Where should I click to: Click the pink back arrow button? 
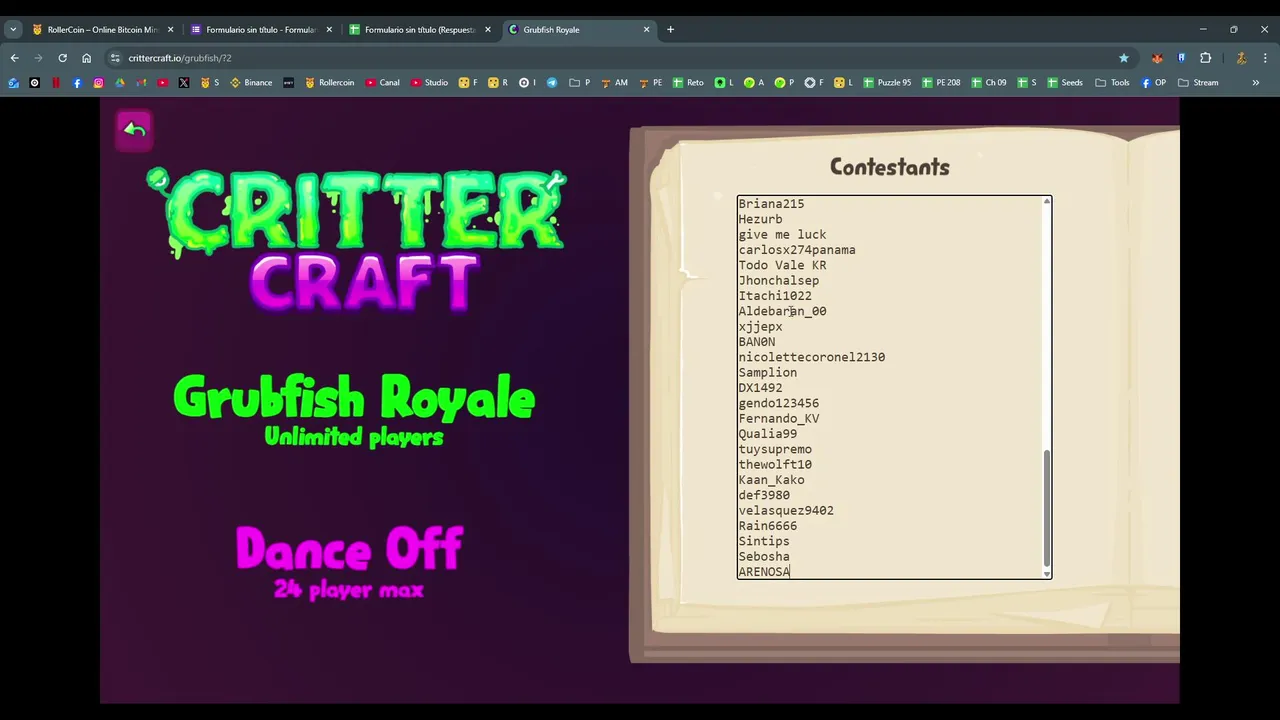point(134,130)
